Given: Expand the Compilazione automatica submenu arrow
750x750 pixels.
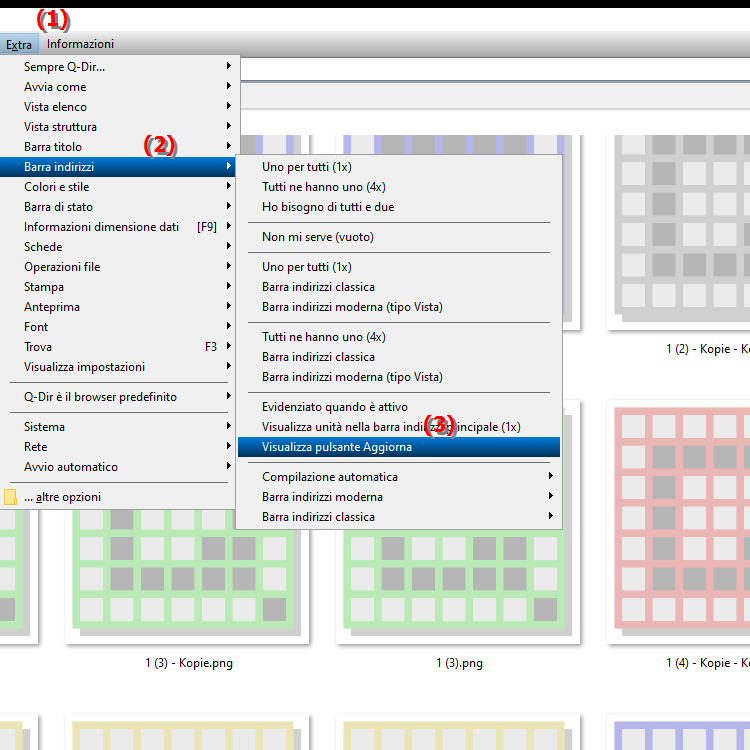Looking at the screenshot, I should pyautogui.click(x=551, y=476).
